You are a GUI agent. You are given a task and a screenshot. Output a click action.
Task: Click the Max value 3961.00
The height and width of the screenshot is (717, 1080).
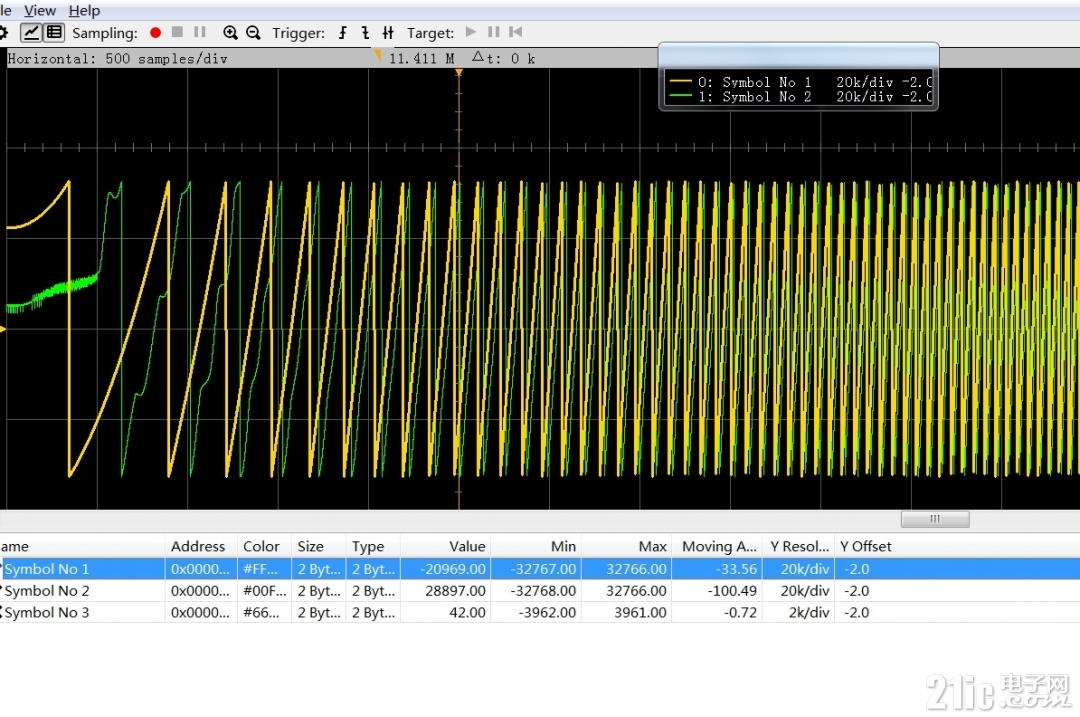click(640, 612)
